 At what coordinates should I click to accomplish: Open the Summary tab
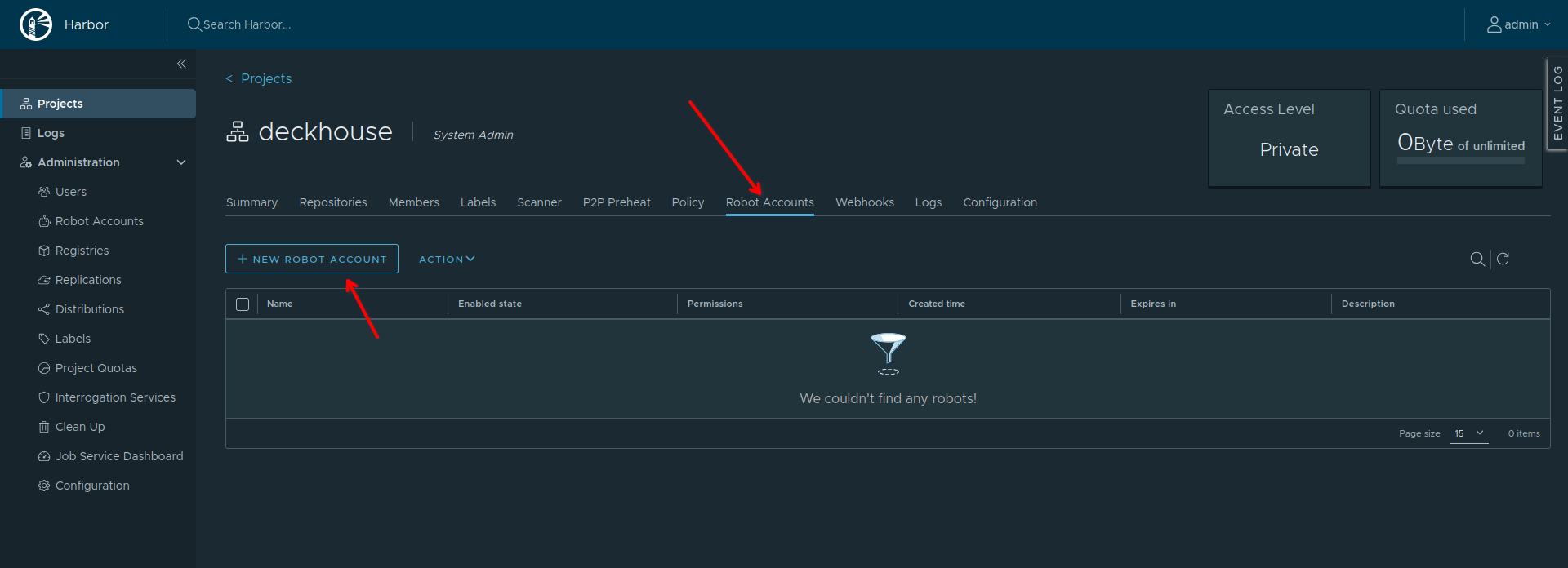click(252, 202)
